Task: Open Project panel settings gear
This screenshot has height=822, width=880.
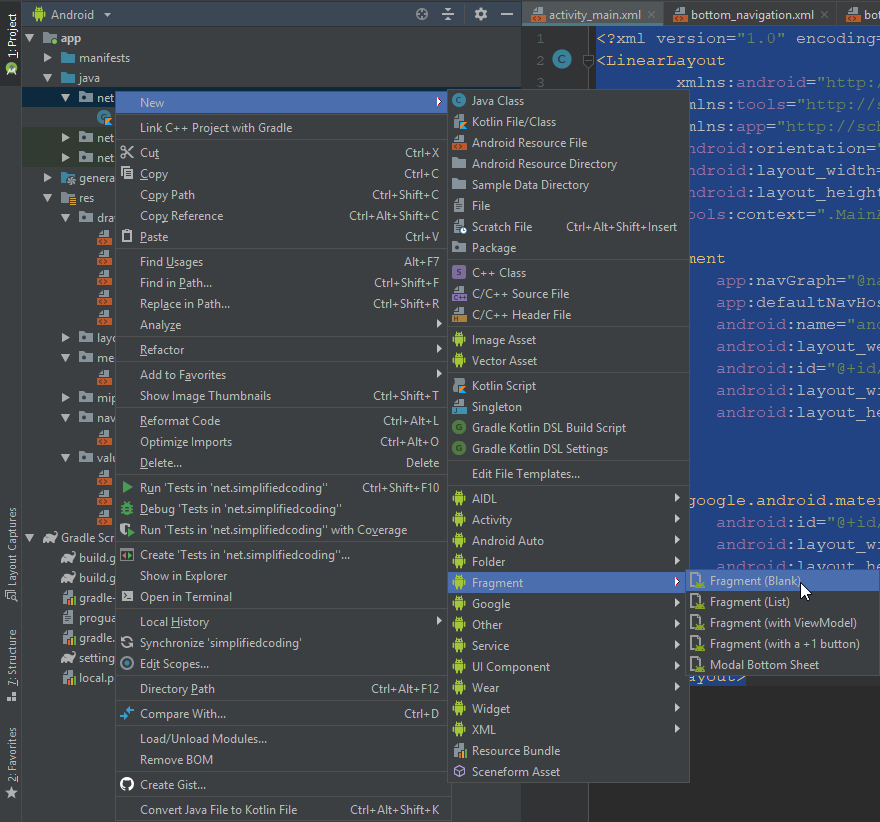Action: tap(480, 15)
